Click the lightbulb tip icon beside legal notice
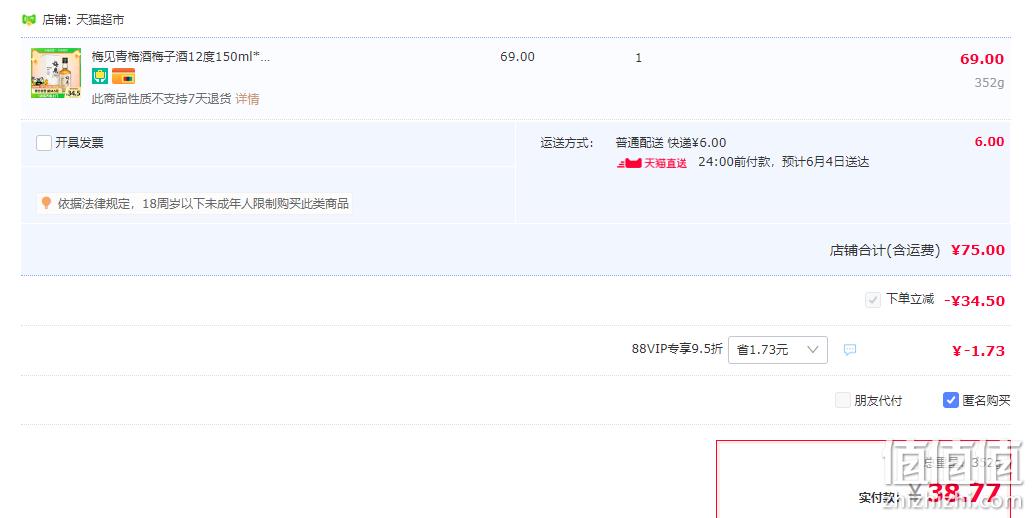1032x518 pixels. 46,203
